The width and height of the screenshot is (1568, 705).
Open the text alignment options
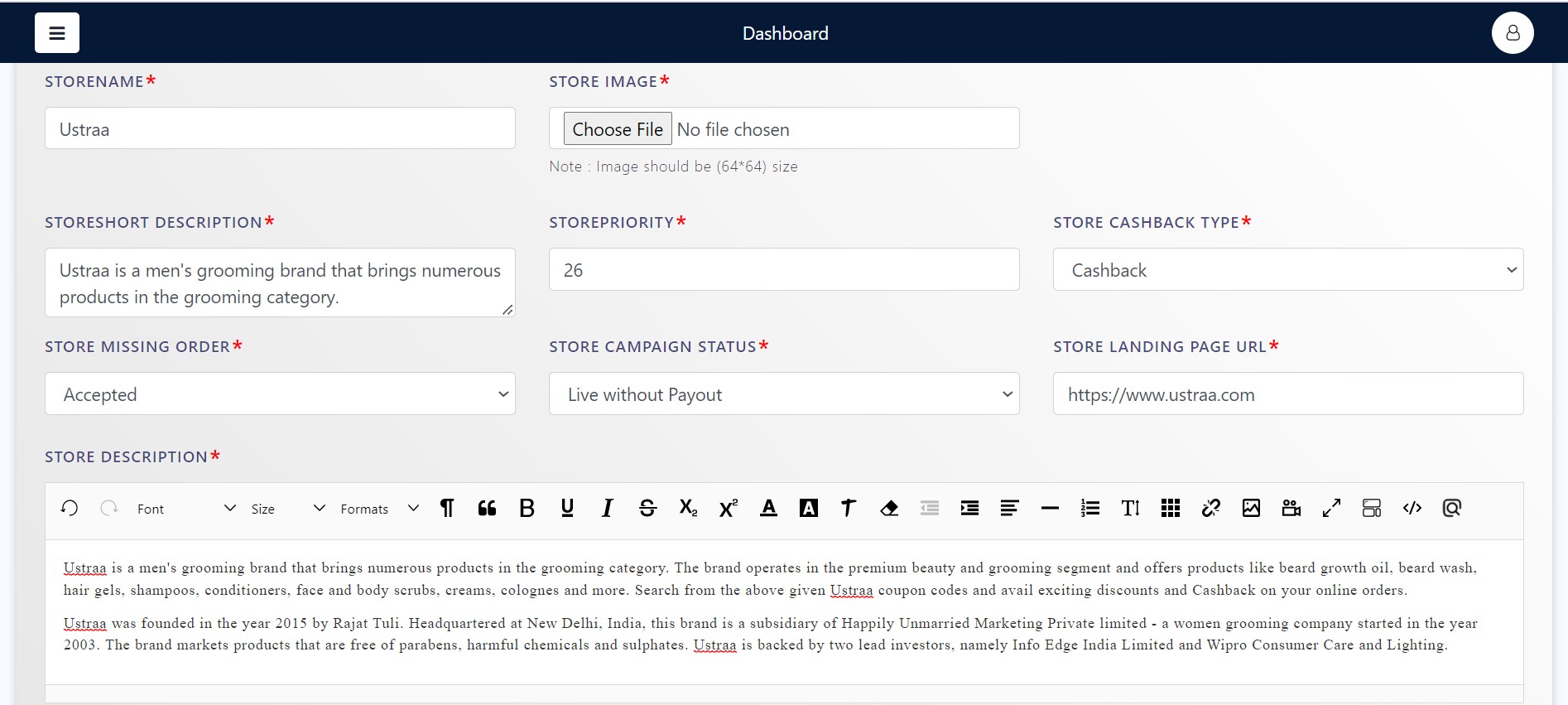click(1009, 508)
